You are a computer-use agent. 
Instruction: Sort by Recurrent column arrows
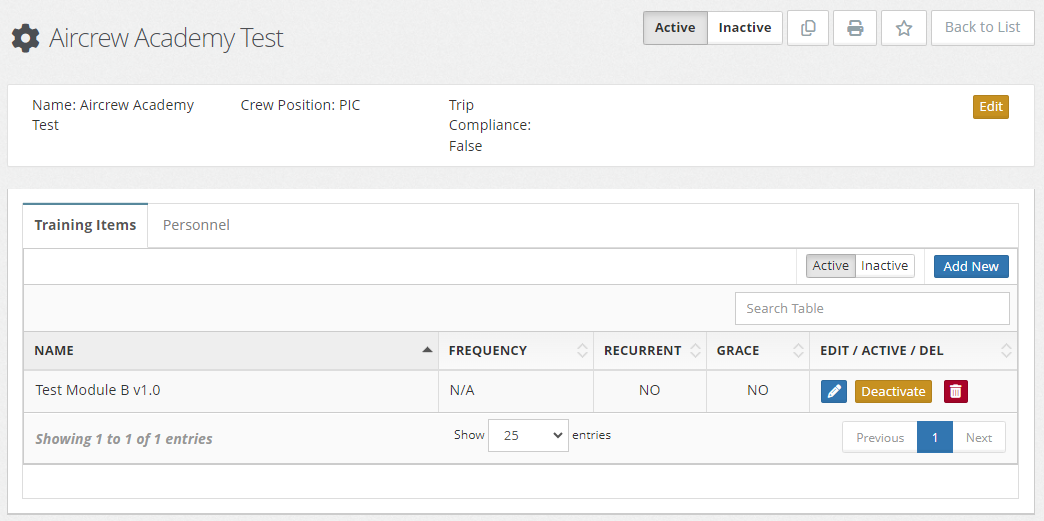(x=696, y=350)
